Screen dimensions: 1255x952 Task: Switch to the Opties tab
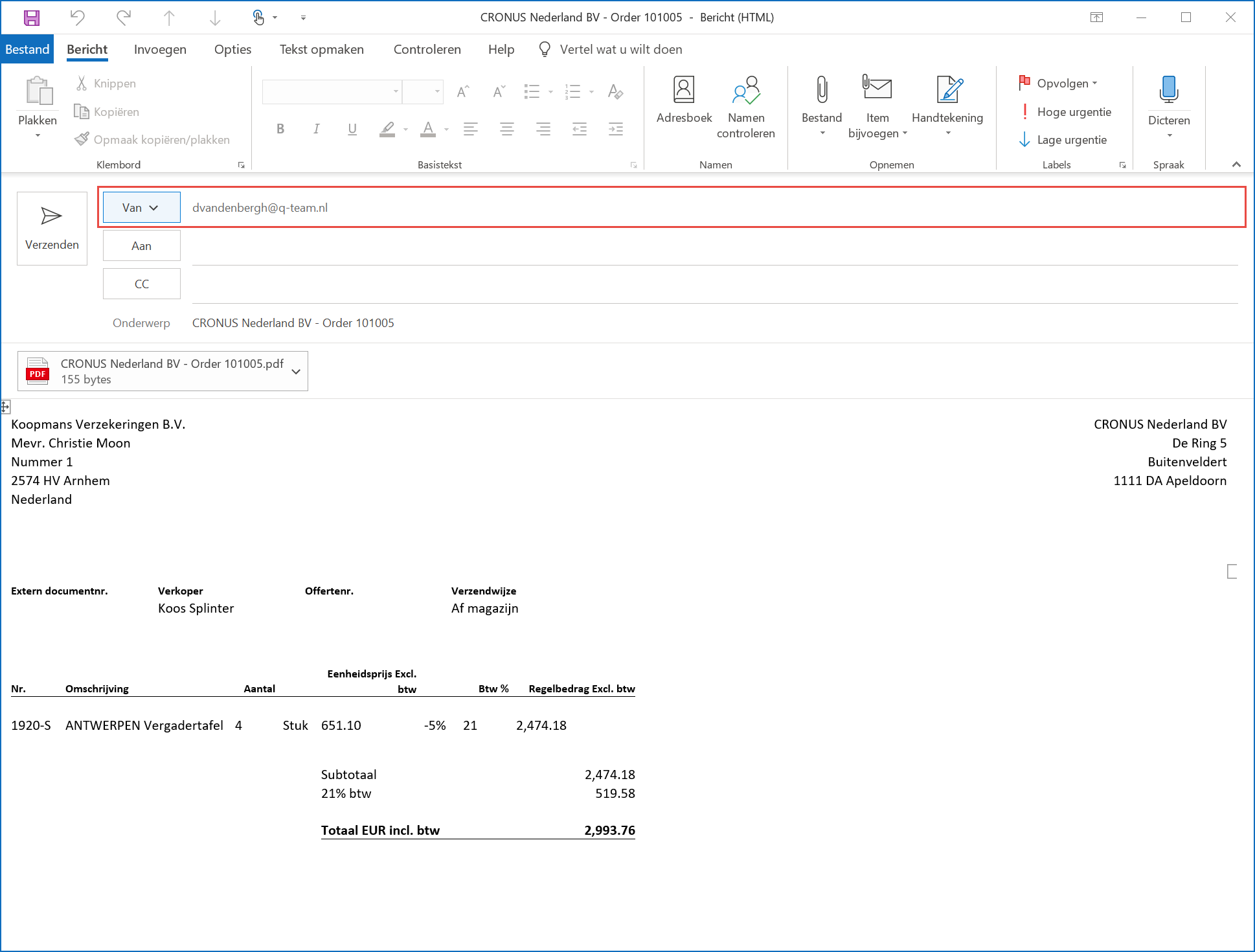232,49
